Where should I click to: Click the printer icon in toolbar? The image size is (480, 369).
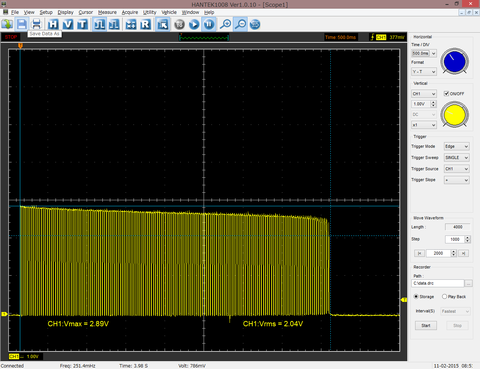point(36,24)
